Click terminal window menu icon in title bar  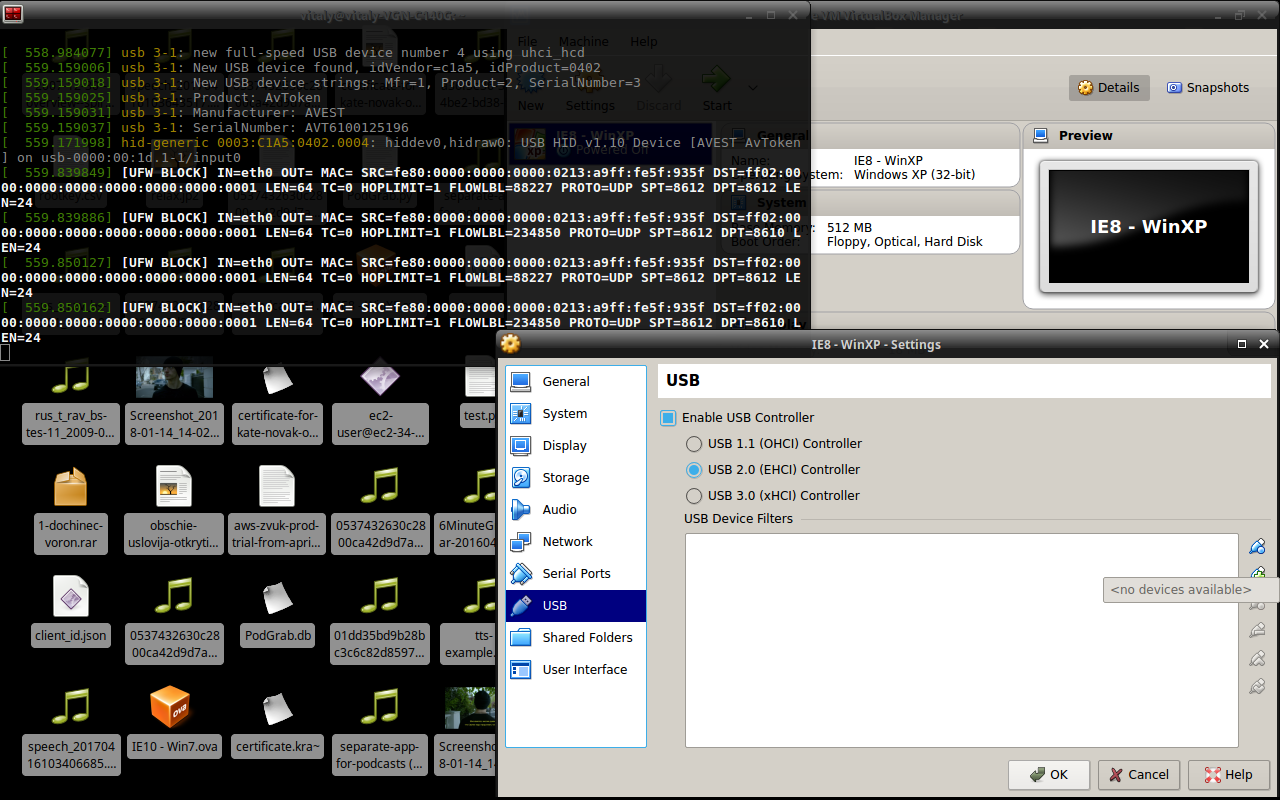13,13
